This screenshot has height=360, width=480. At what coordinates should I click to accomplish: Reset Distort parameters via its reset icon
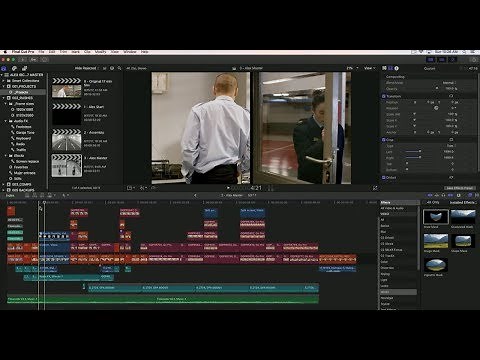click(x=451, y=178)
